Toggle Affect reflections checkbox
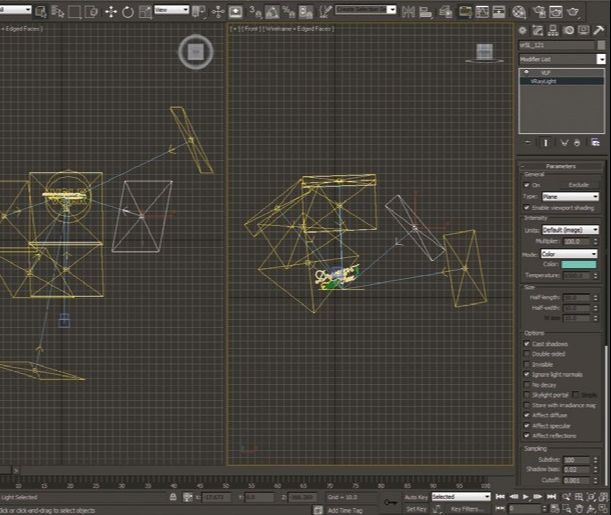This screenshot has width=611, height=515. coord(527,436)
